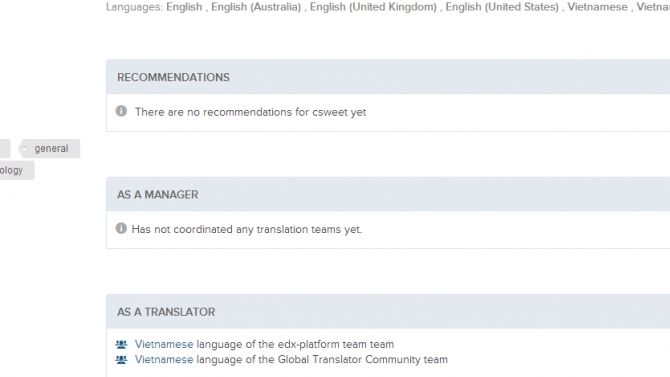Select the tag ending in 'ology'

coord(16,170)
